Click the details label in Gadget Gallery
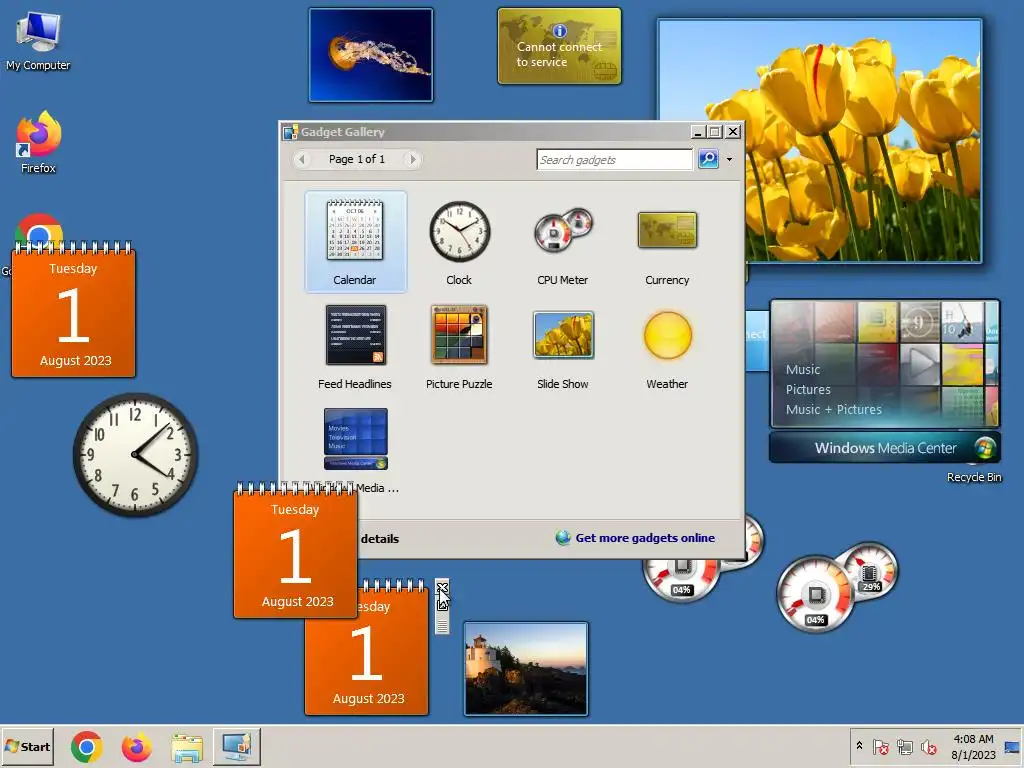This screenshot has height=768, width=1024. tap(379, 539)
